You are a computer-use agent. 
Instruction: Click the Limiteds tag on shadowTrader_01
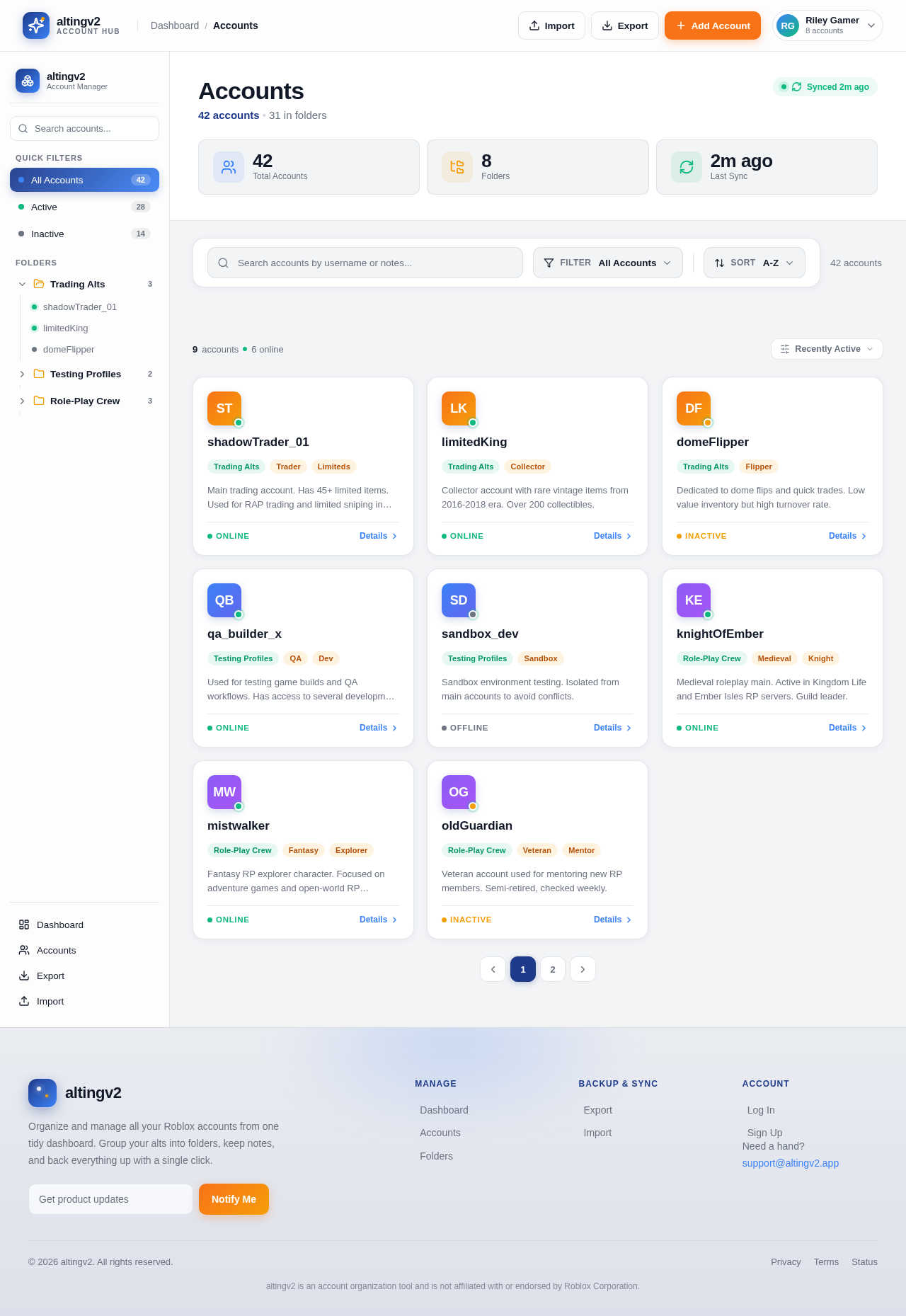point(333,467)
